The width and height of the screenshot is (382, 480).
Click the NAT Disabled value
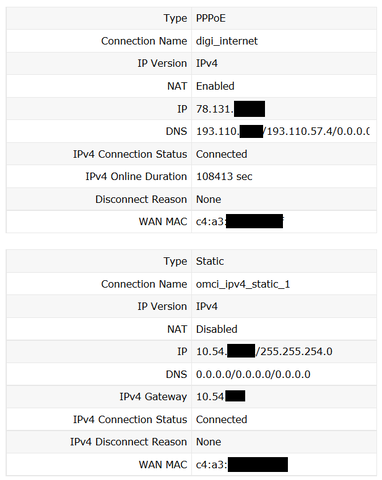coord(217,329)
